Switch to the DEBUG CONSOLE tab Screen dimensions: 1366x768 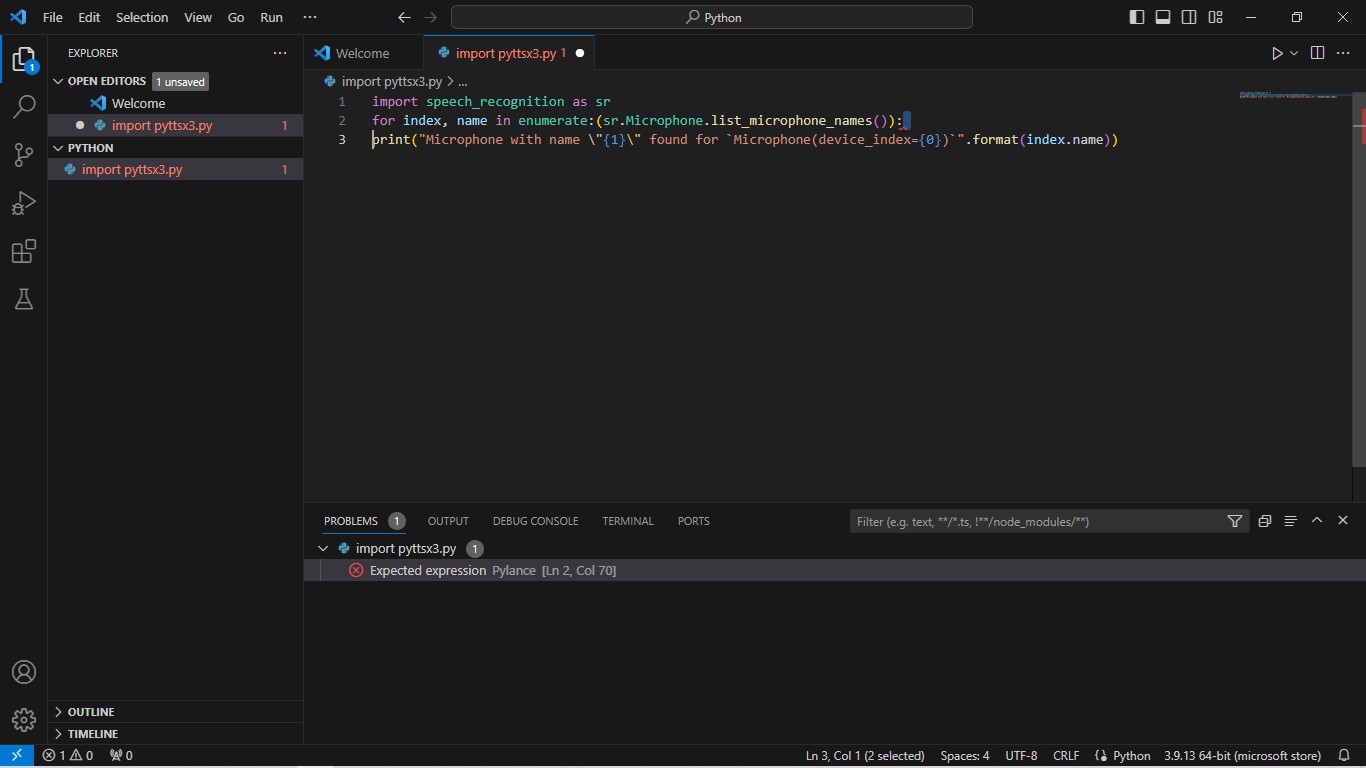(x=535, y=521)
